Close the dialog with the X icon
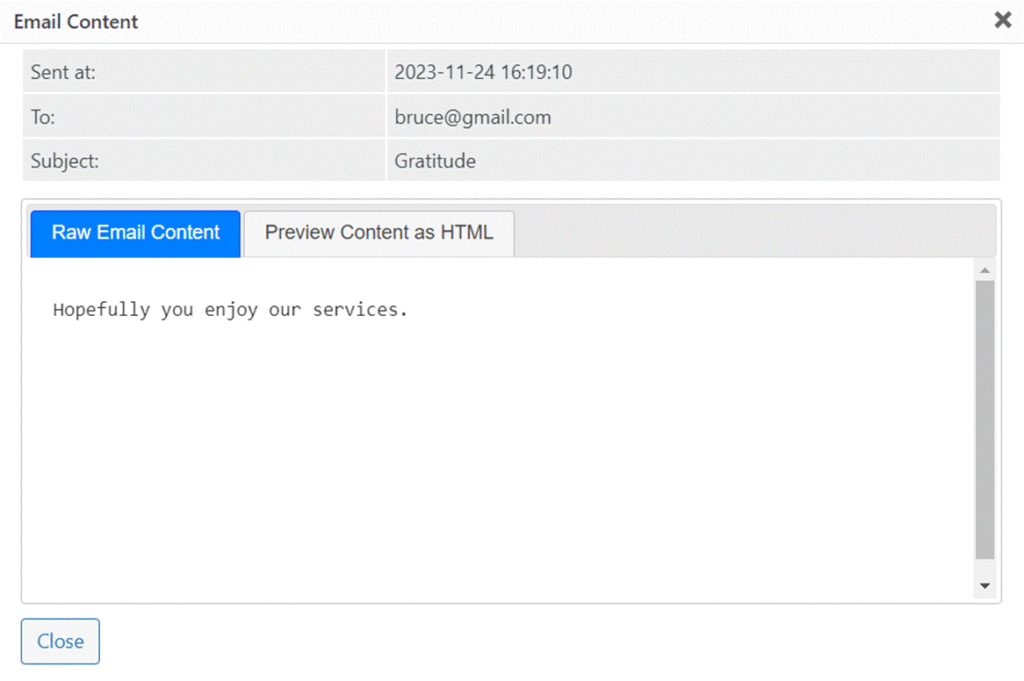Image resolution: width=1024 pixels, height=681 pixels. click(1002, 20)
